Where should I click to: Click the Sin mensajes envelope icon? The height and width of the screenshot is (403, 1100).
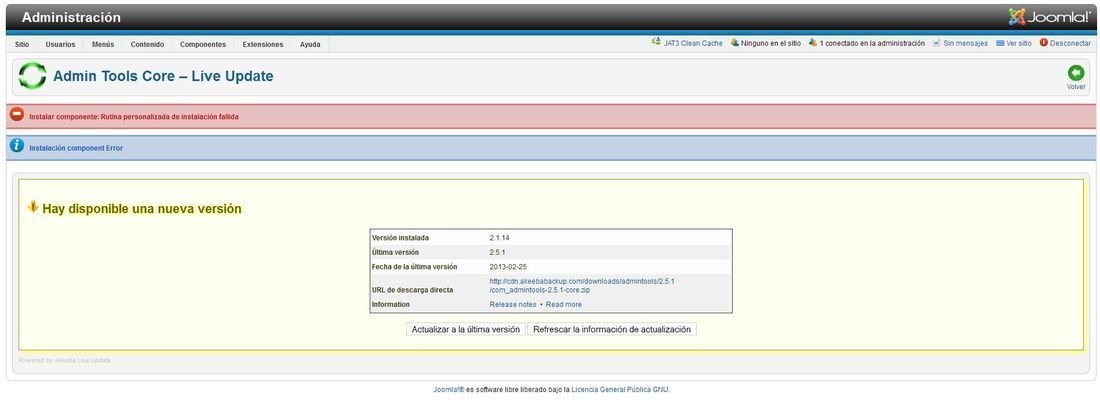(937, 44)
